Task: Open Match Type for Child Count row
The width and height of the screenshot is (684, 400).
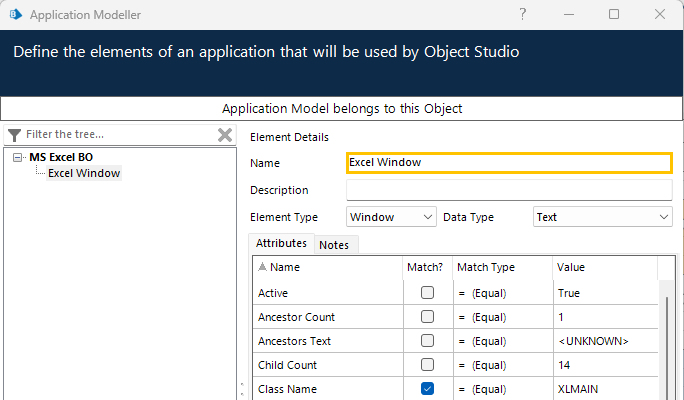Action: tap(503, 365)
